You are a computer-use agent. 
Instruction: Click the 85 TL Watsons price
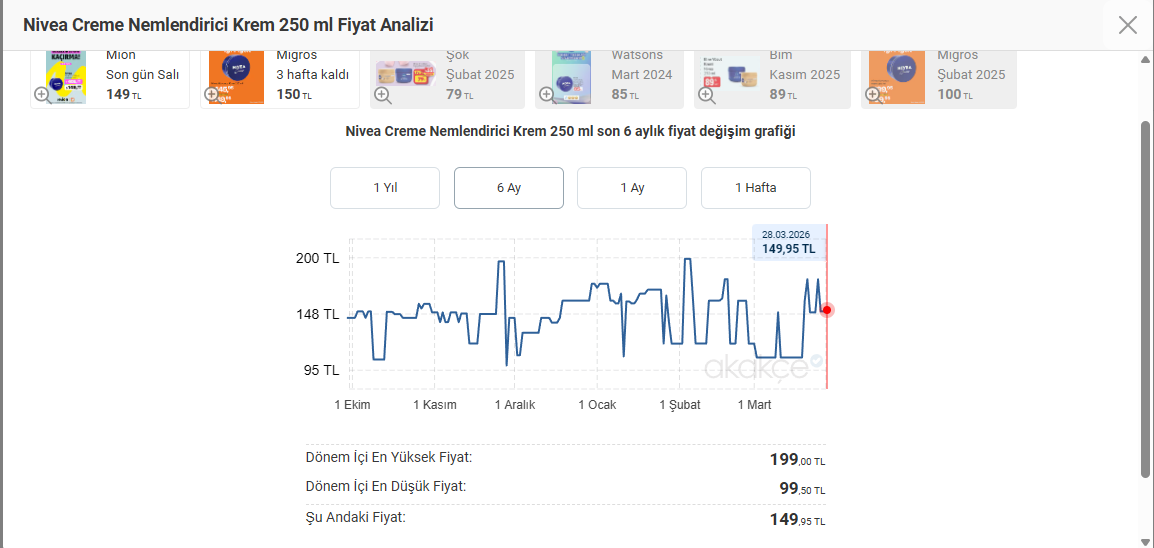[x=626, y=94]
